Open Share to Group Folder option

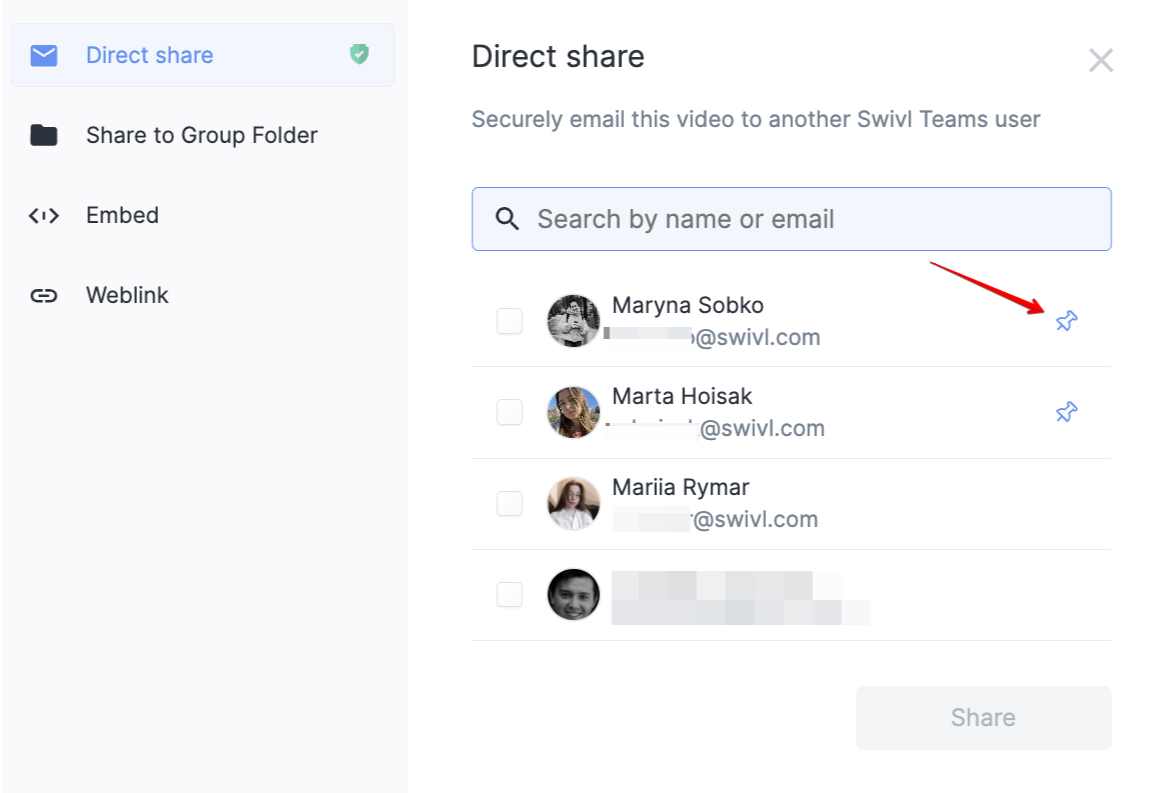202,135
